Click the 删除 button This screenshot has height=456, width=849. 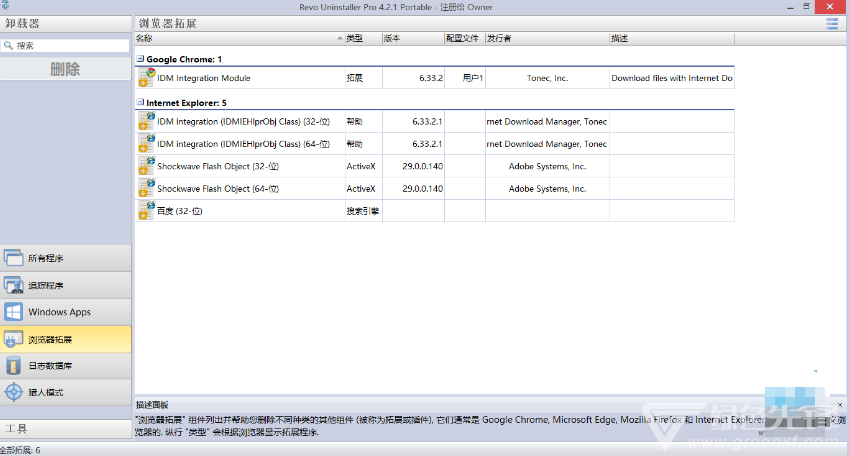pos(66,69)
